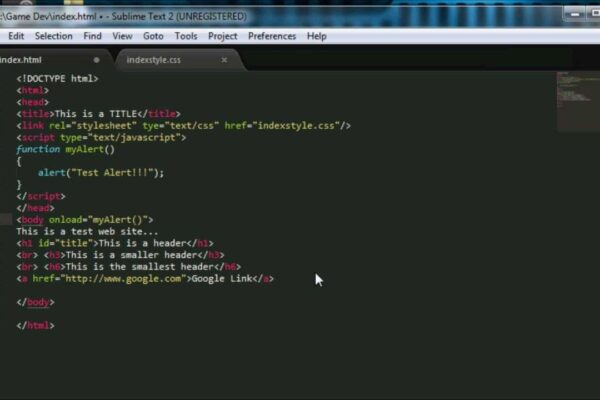This screenshot has width=600, height=400.
Task: Open the Selection menu
Action: pyautogui.click(x=54, y=36)
